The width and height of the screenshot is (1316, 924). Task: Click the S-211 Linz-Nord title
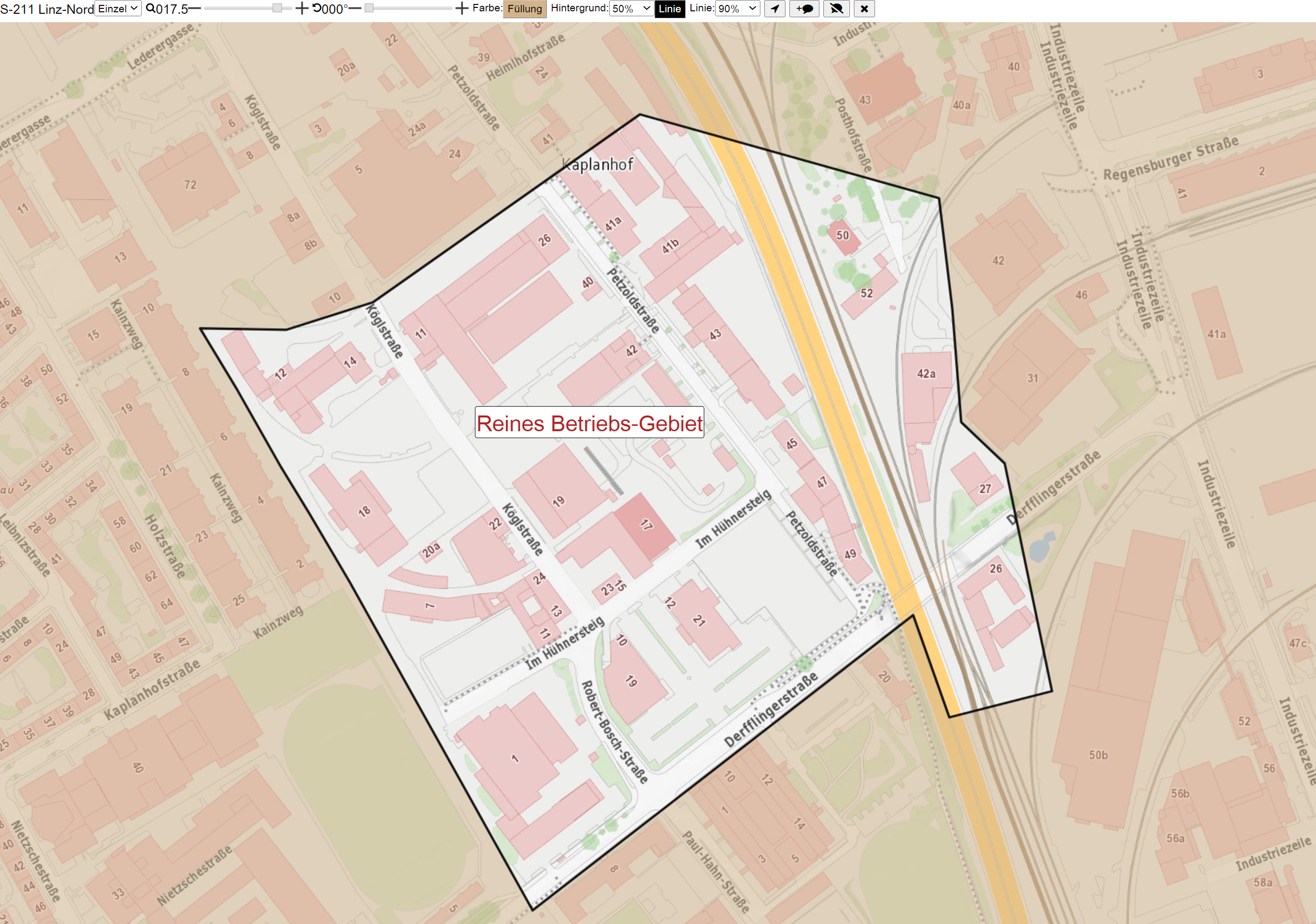(47, 8)
